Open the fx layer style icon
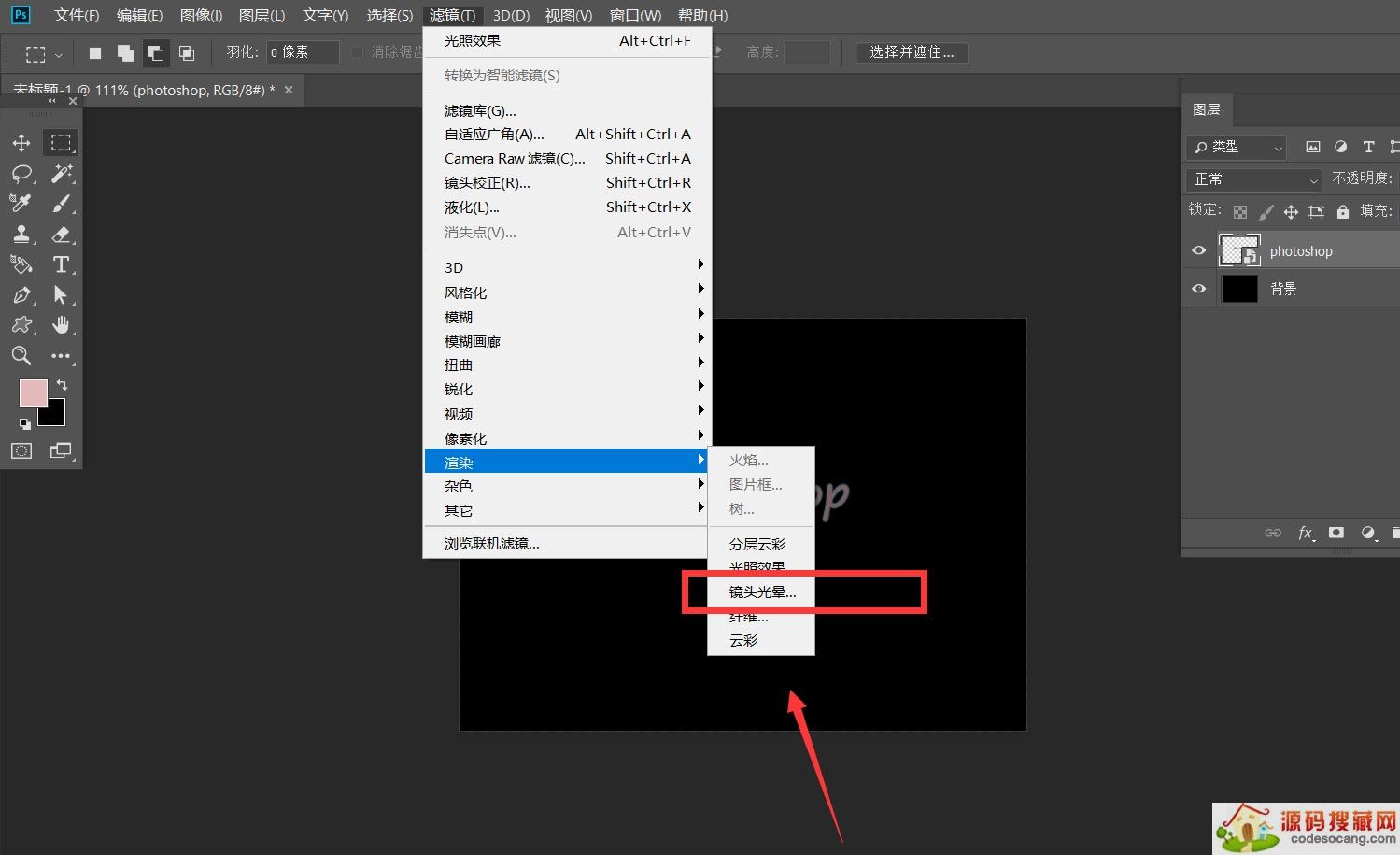 (1306, 533)
